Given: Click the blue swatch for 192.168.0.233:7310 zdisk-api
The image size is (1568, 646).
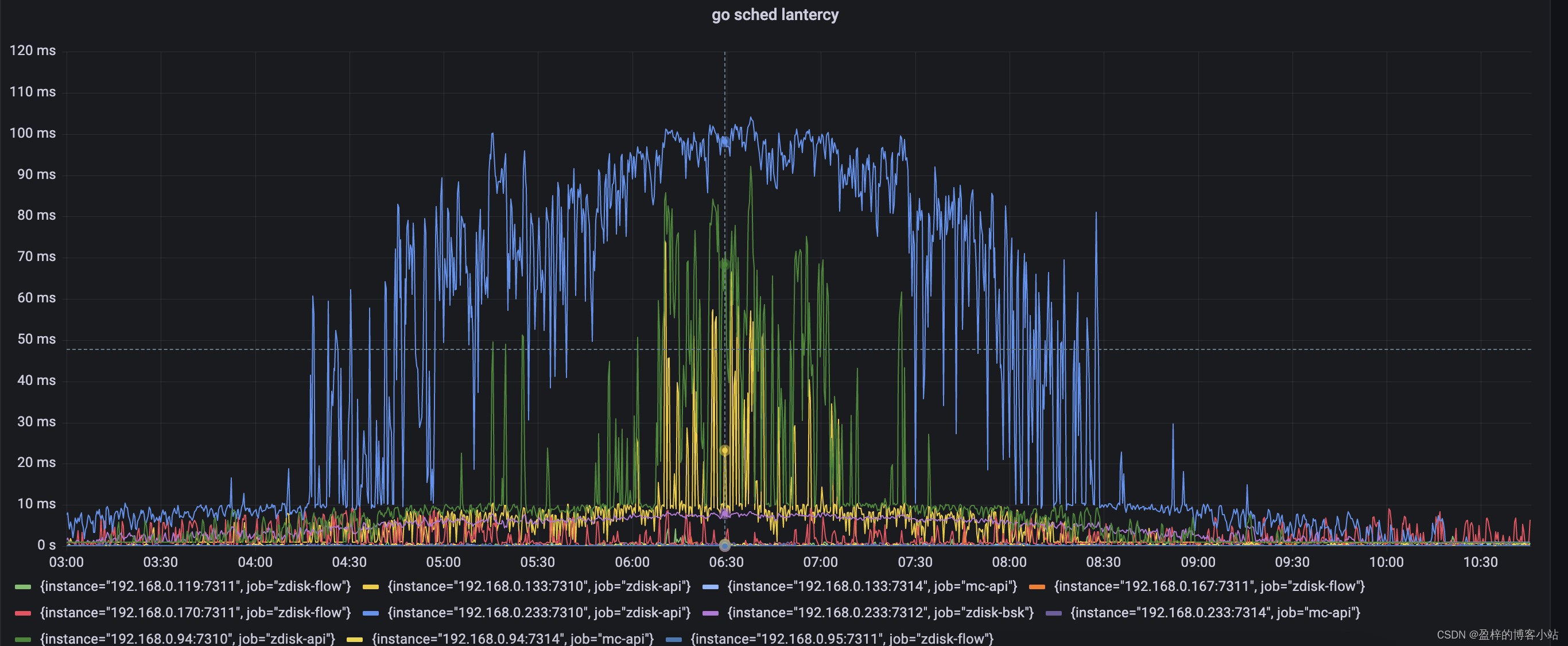Looking at the screenshot, I should (x=371, y=613).
